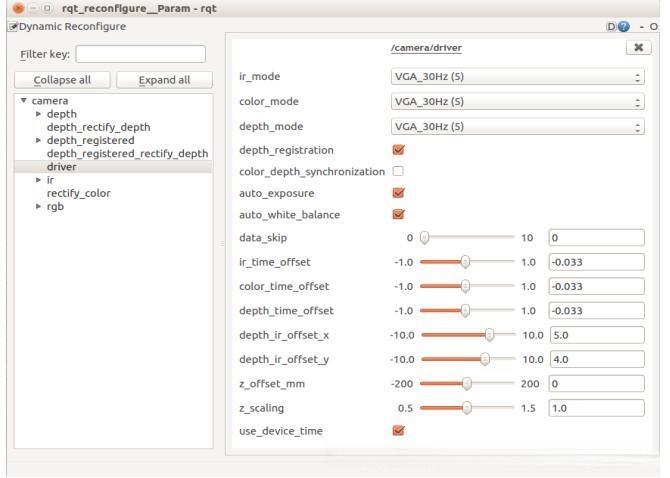670x478 pixels.
Task: Toggle depth_registration checkbox
Action: pos(398,150)
